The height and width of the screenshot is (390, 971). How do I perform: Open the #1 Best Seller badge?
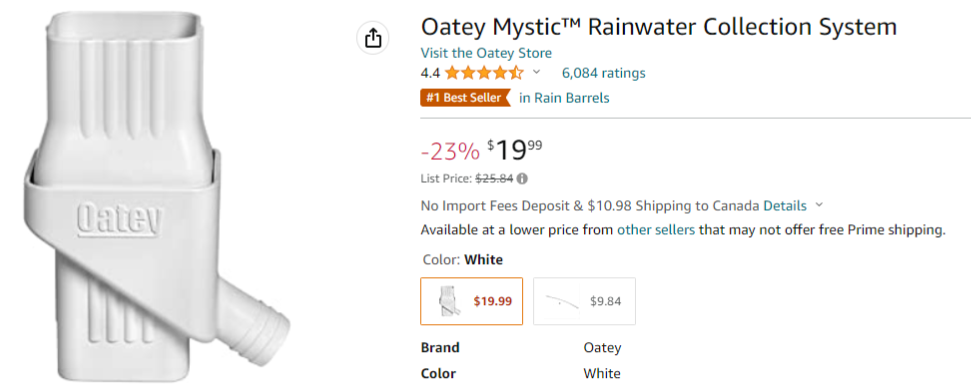465,98
